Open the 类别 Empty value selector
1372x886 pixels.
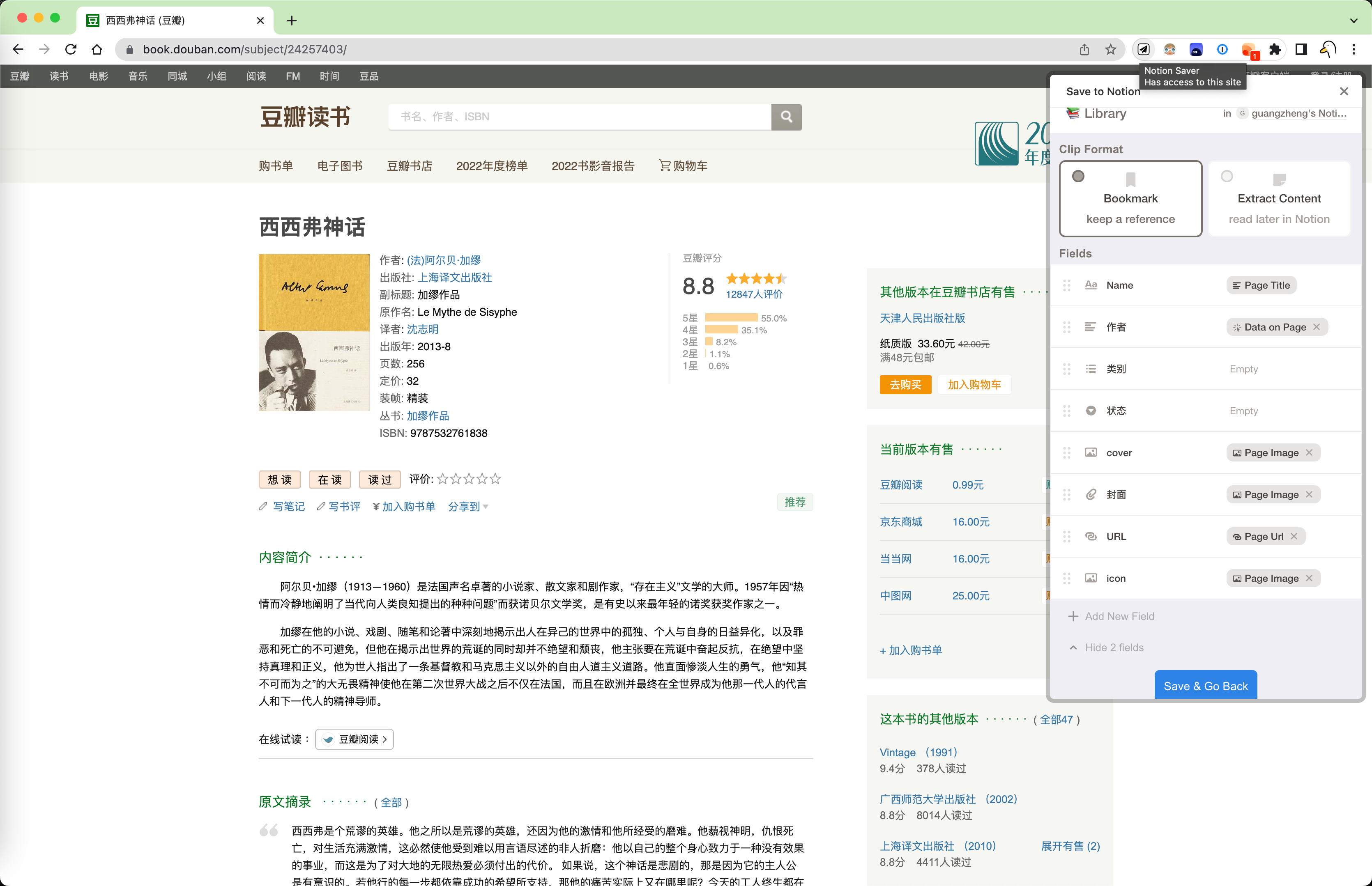1243,369
